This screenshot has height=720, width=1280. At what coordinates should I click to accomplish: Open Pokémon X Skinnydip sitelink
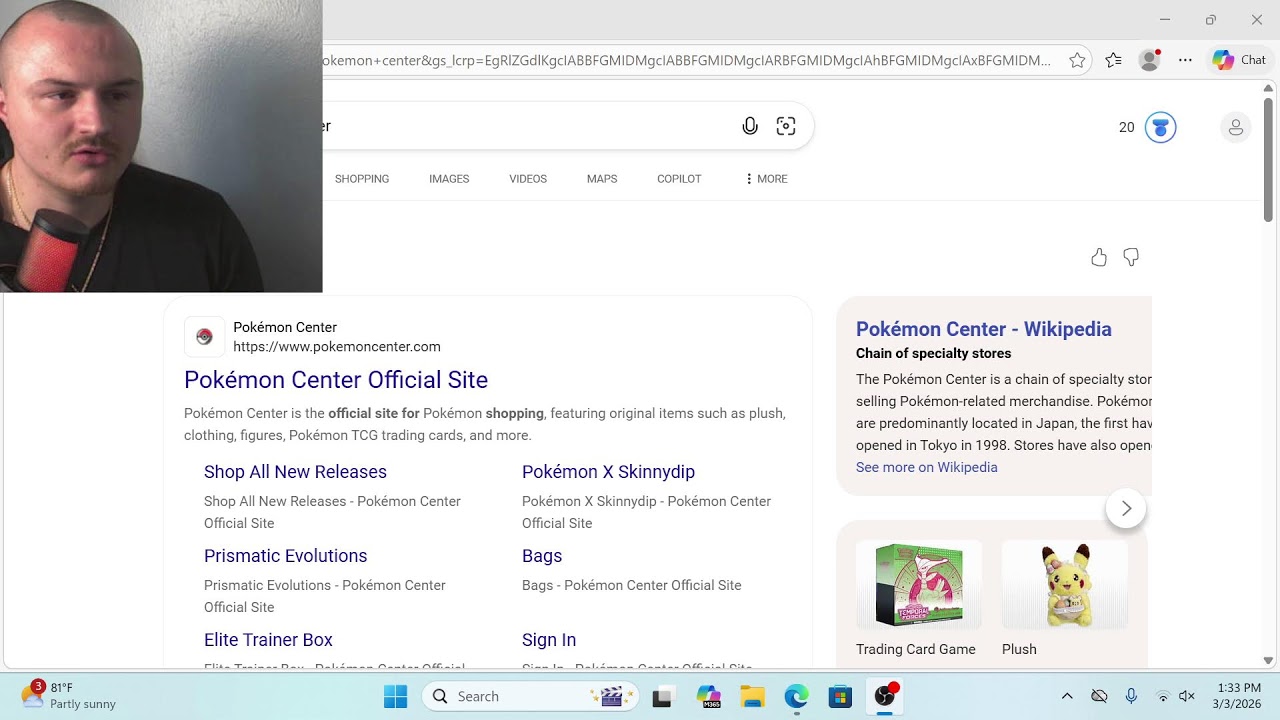608,472
